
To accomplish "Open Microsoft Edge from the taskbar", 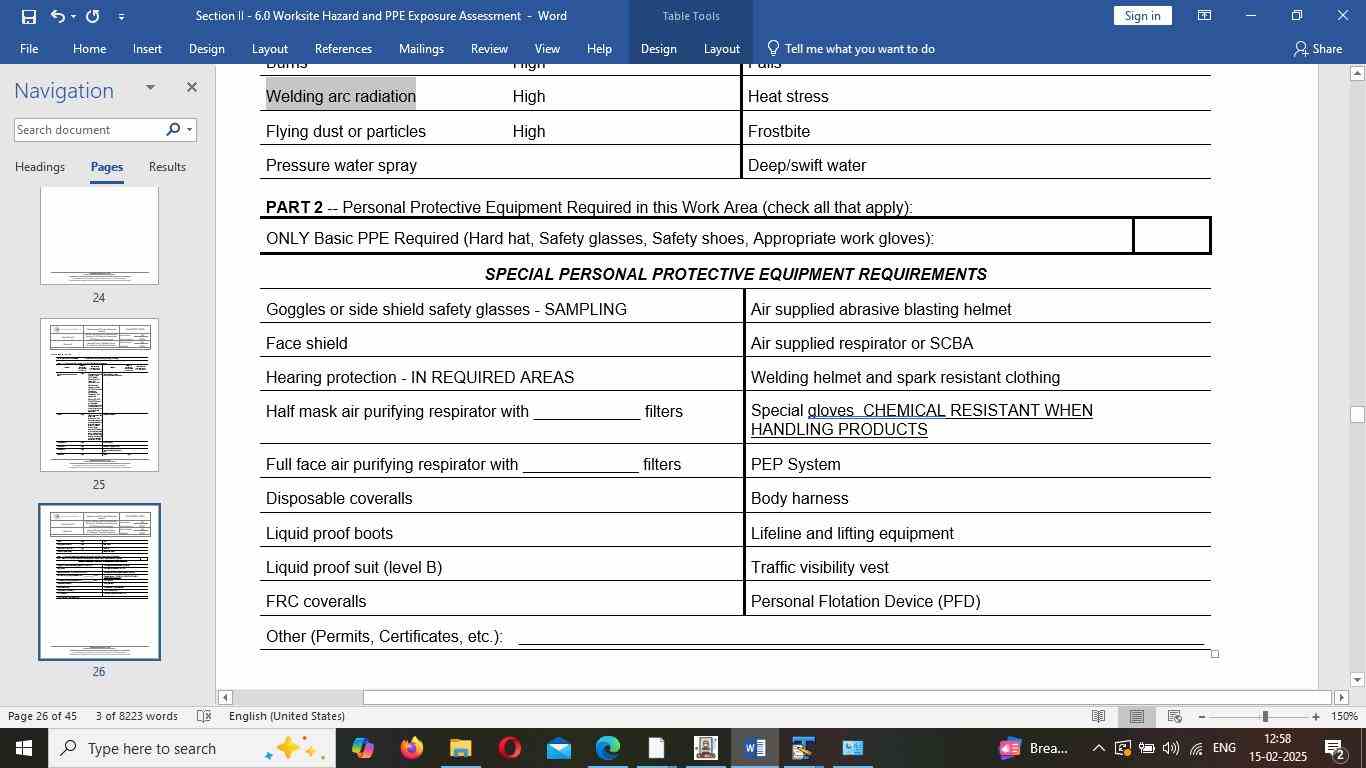I will tap(607, 748).
